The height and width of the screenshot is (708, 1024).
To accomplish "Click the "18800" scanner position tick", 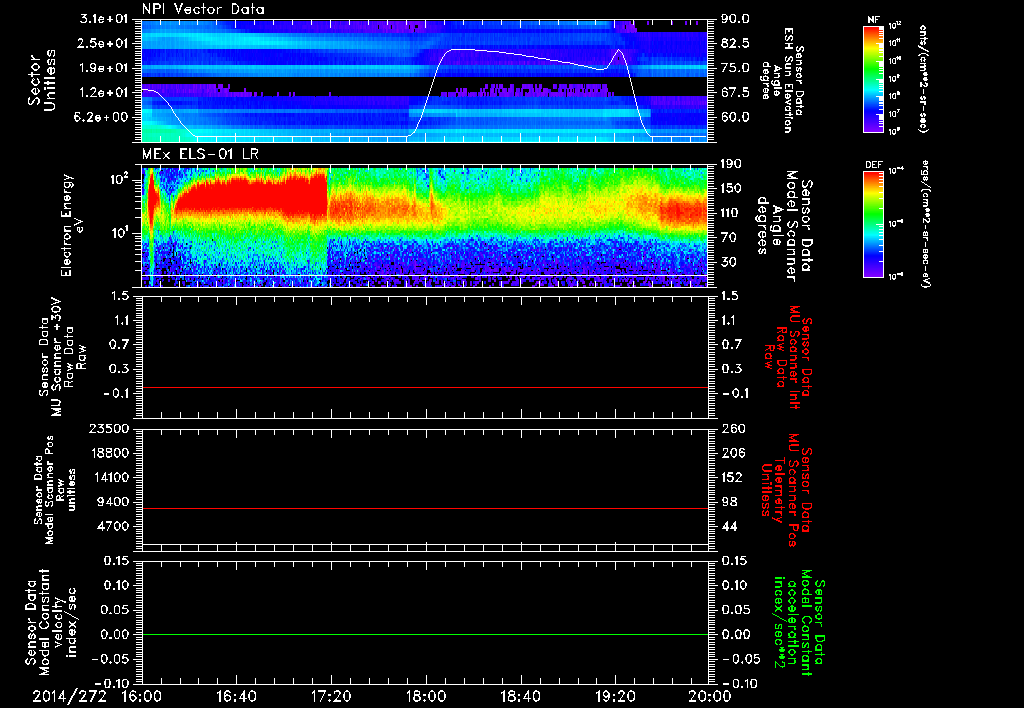I will coord(110,453).
